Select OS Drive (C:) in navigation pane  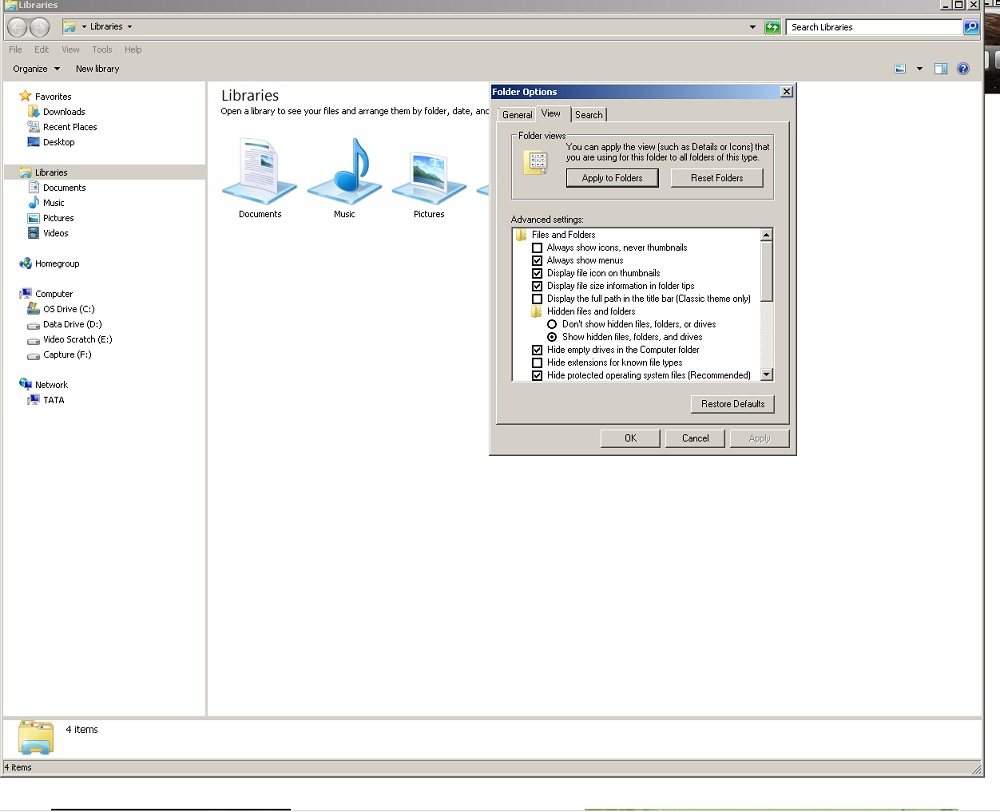(68, 309)
